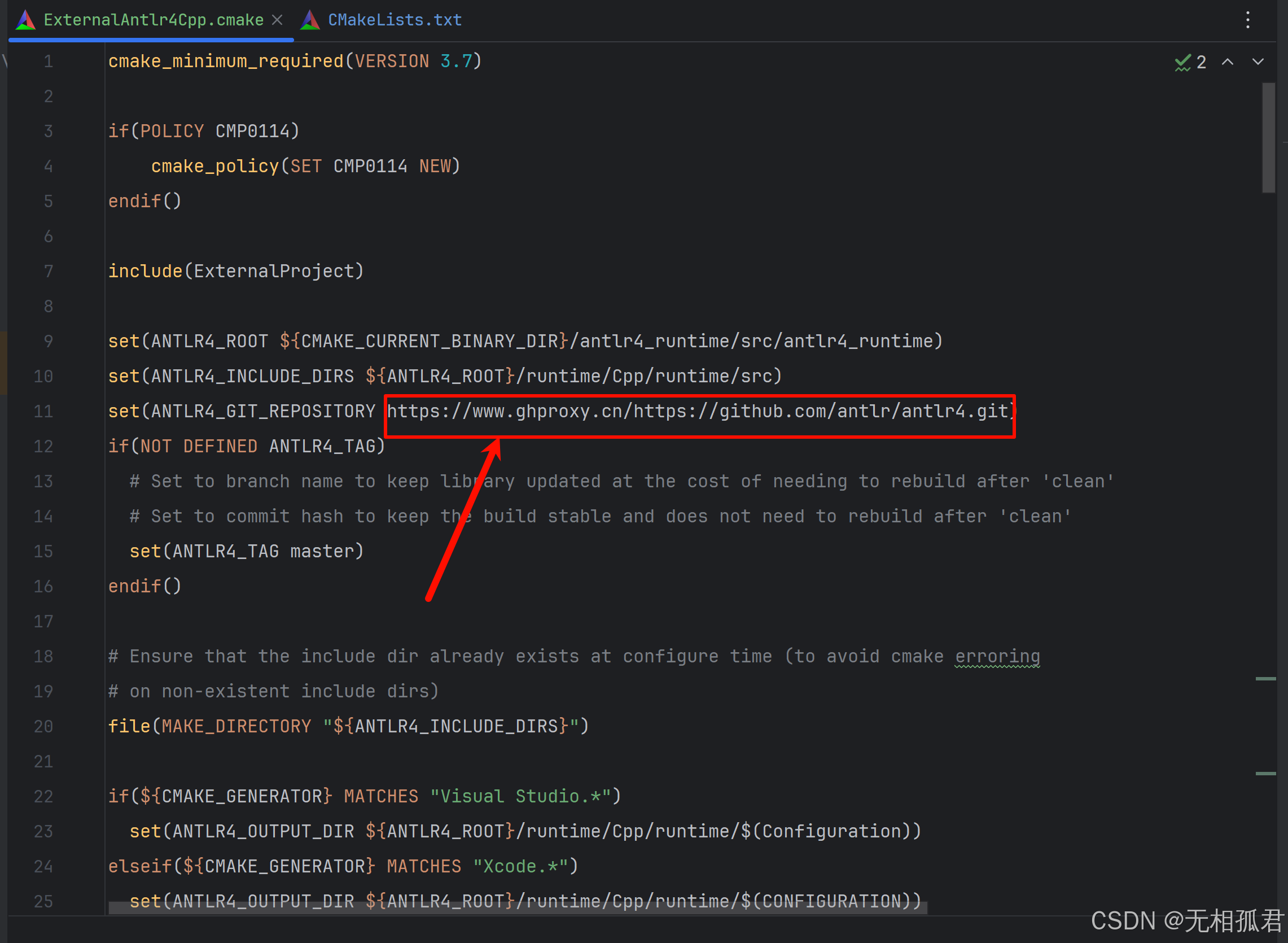The image size is (1288, 943).
Task: Click the underlined word erroring
Action: tap(997, 656)
